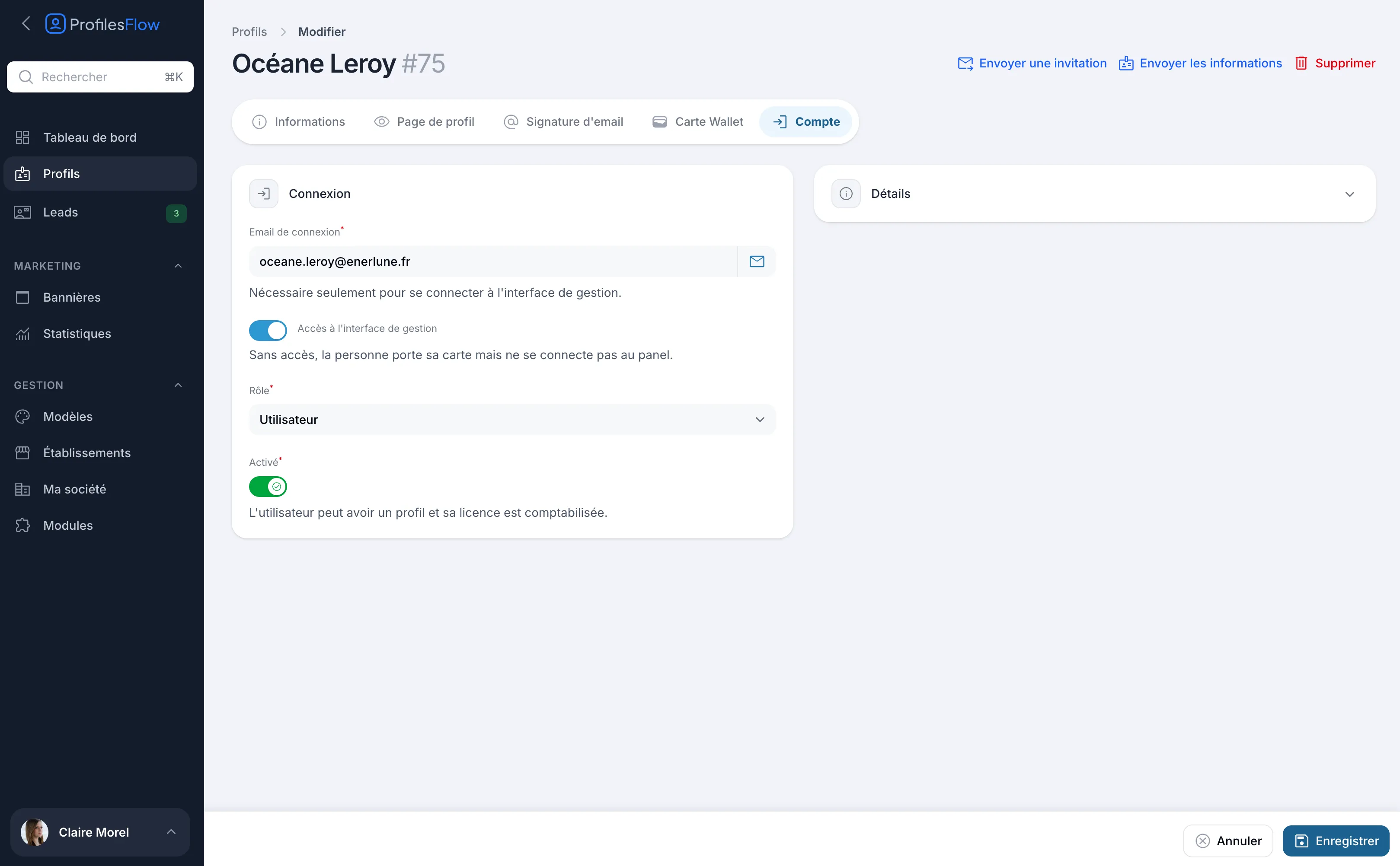
Task: Collapse the GESTION section
Action: (x=178, y=385)
